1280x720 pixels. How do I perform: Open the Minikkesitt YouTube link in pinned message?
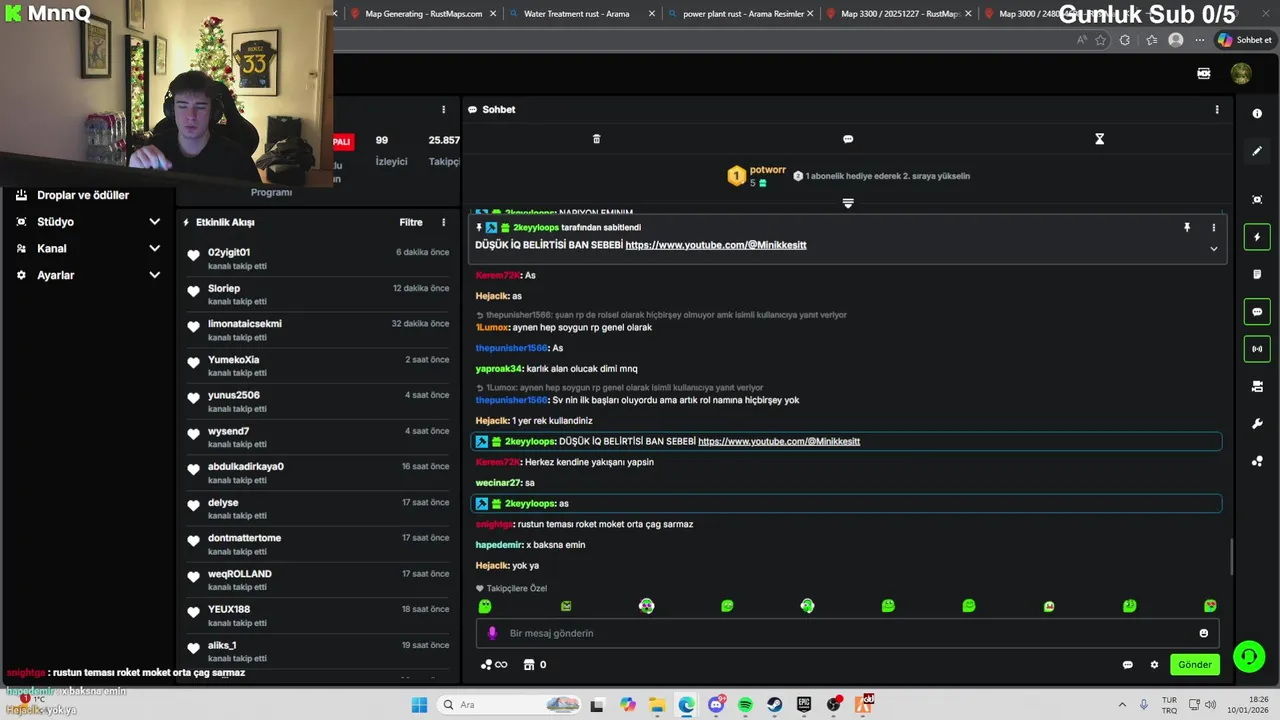(716, 245)
